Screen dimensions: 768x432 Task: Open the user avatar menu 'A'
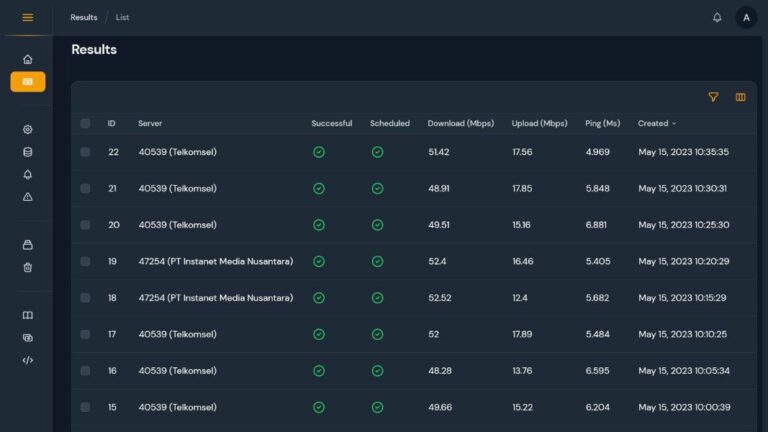(x=746, y=17)
